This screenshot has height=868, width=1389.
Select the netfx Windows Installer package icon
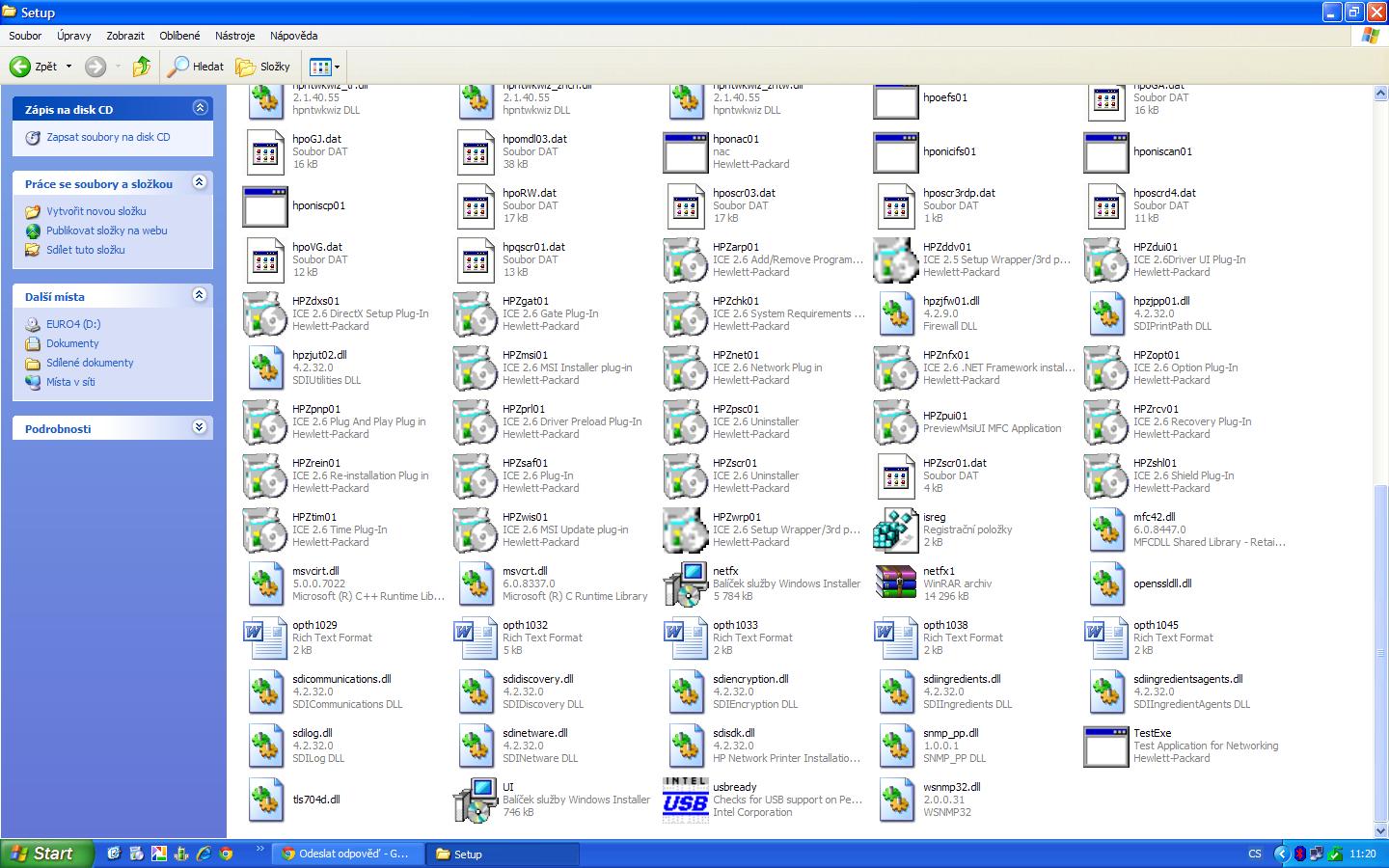click(686, 584)
